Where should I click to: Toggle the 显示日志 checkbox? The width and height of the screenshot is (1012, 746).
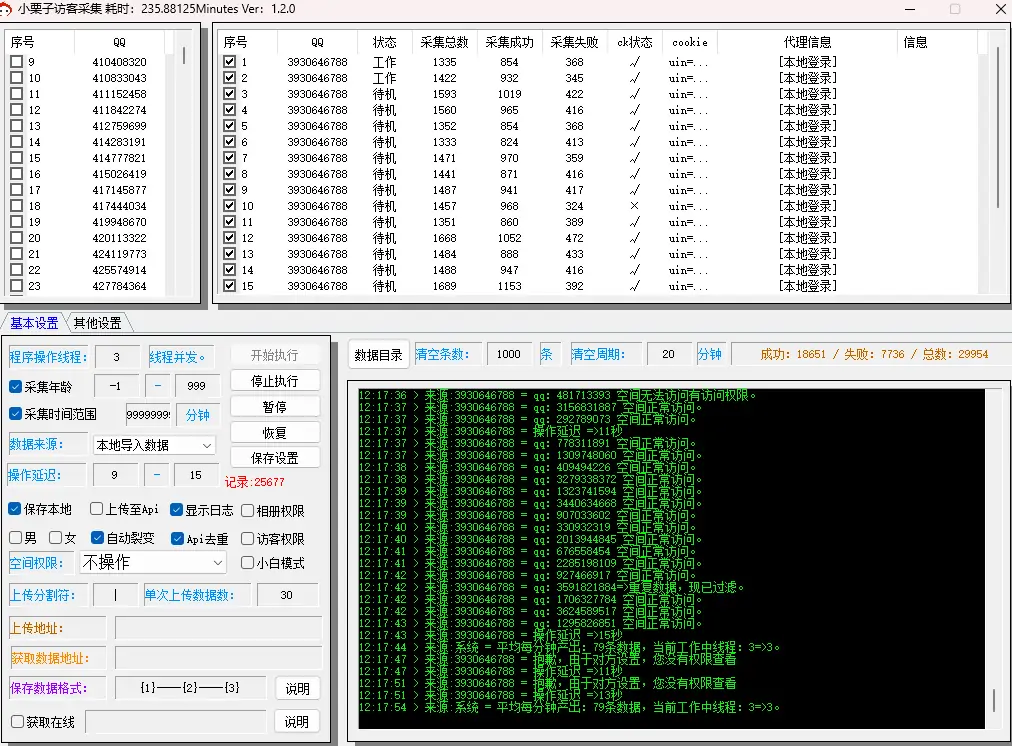point(176,510)
